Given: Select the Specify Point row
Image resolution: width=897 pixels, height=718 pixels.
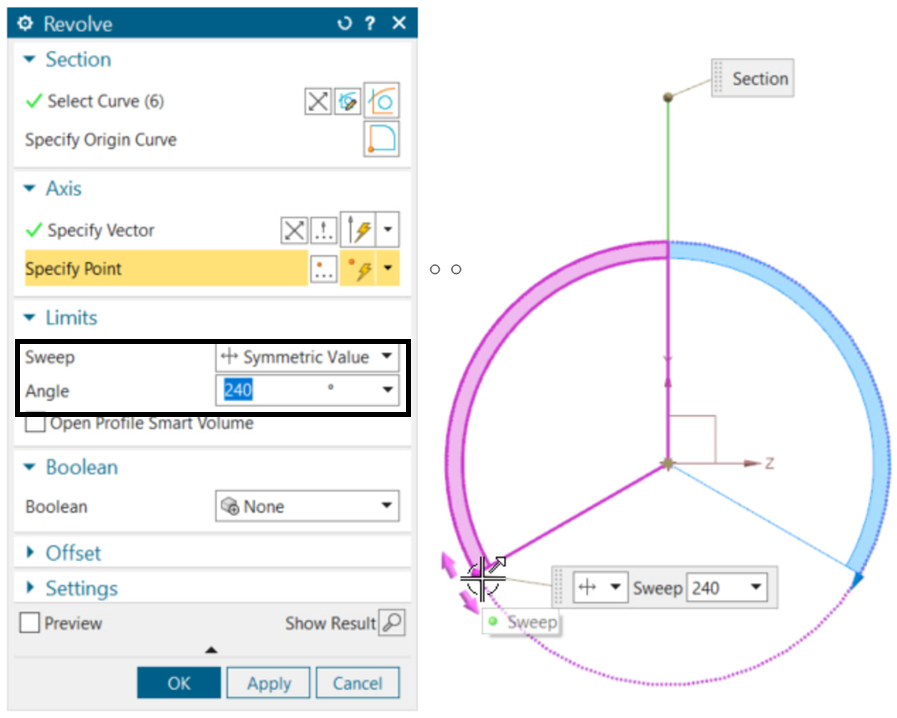Looking at the screenshot, I should pos(166,268).
